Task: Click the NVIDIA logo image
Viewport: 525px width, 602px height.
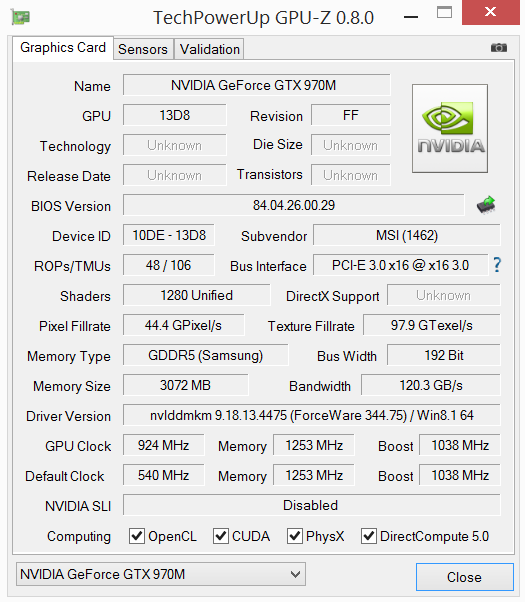Action: (450, 128)
